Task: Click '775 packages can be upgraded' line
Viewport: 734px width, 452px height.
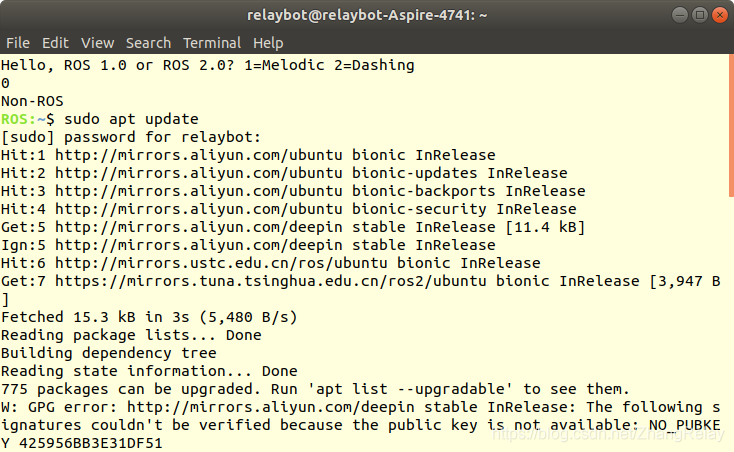Action: pyautogui.click(x=316, y=389)
